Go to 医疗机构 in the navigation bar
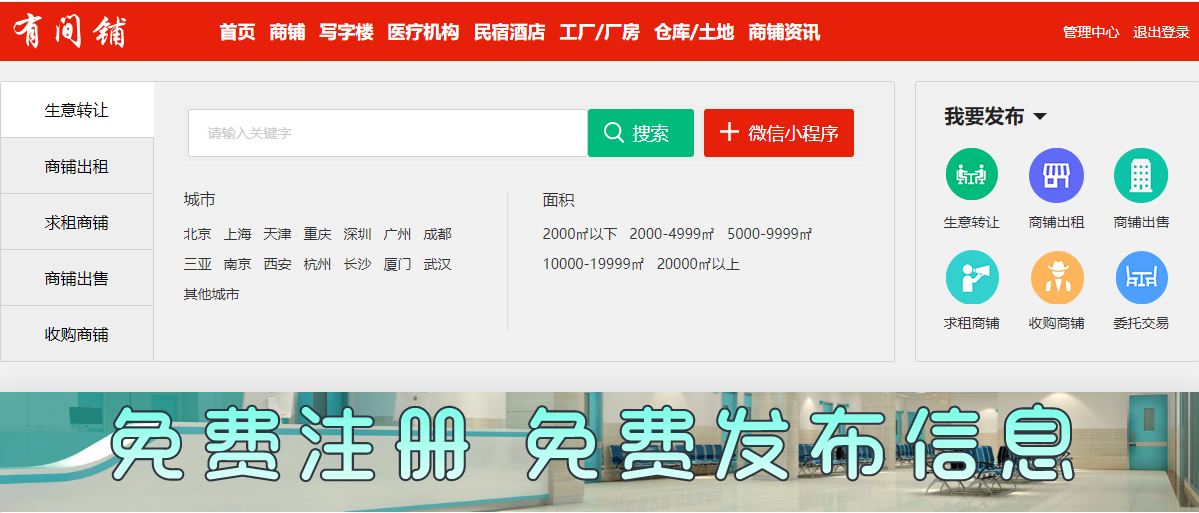This screenshot has height=513, width=1199. click(423, 32)
